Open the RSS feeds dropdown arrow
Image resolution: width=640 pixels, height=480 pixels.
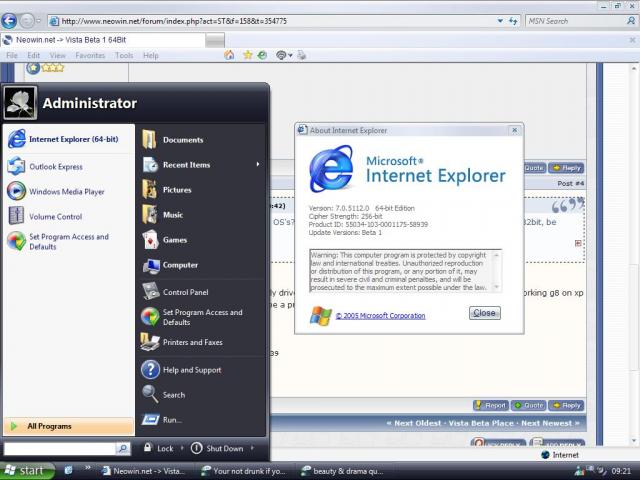(290, 56)
